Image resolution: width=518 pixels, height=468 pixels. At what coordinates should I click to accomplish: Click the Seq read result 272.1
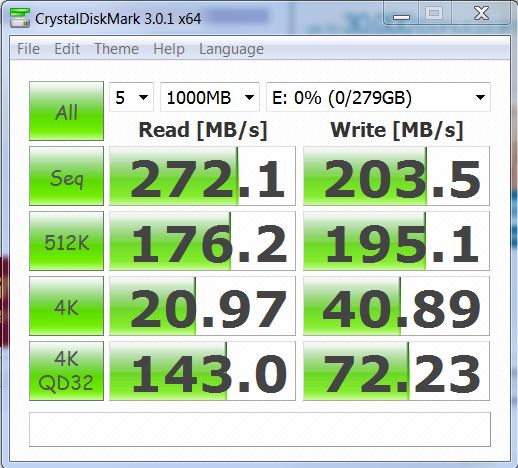[202, 176]
